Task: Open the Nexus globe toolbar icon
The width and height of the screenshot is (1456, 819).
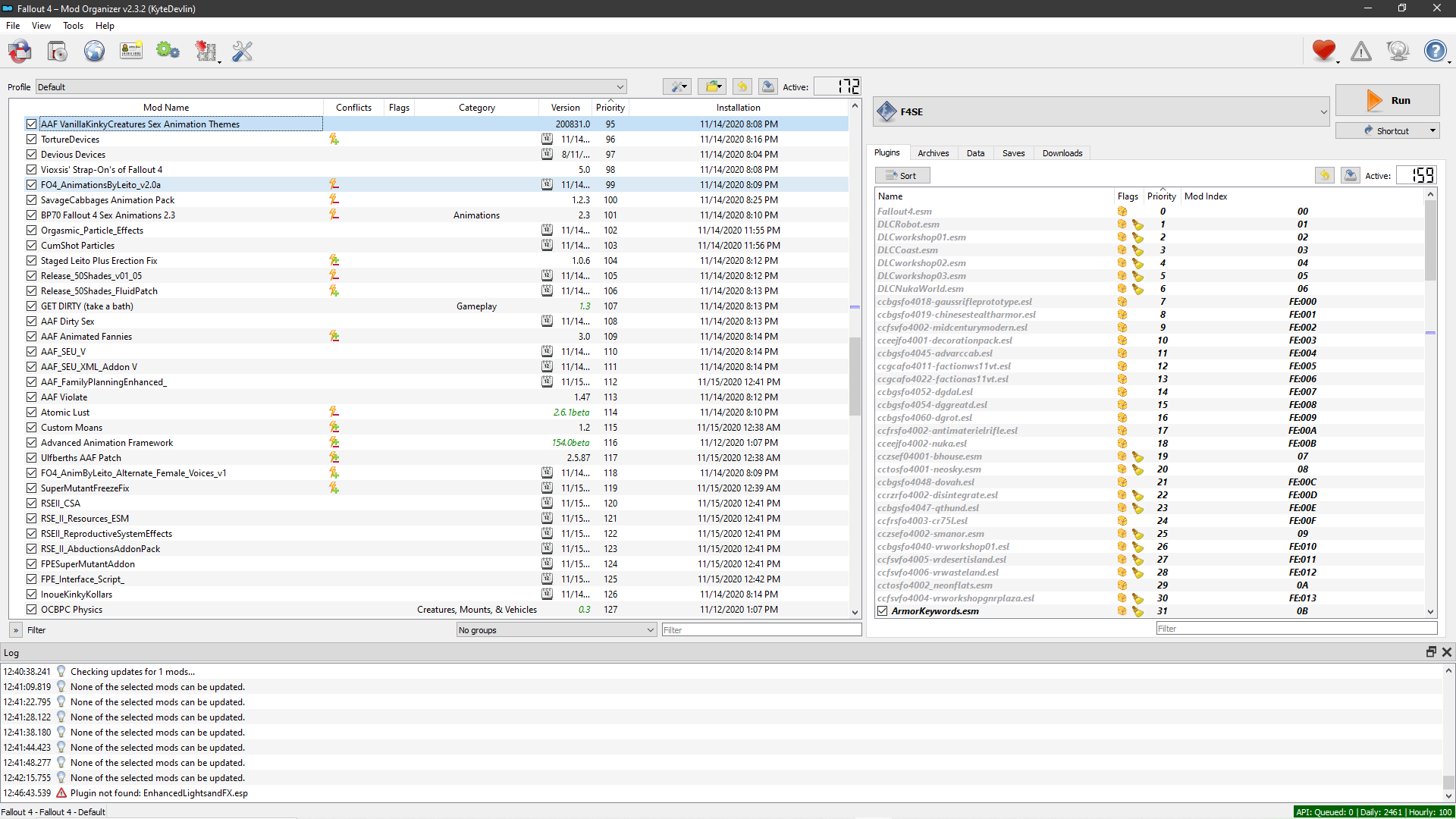Action: click(x=94, y=52)
